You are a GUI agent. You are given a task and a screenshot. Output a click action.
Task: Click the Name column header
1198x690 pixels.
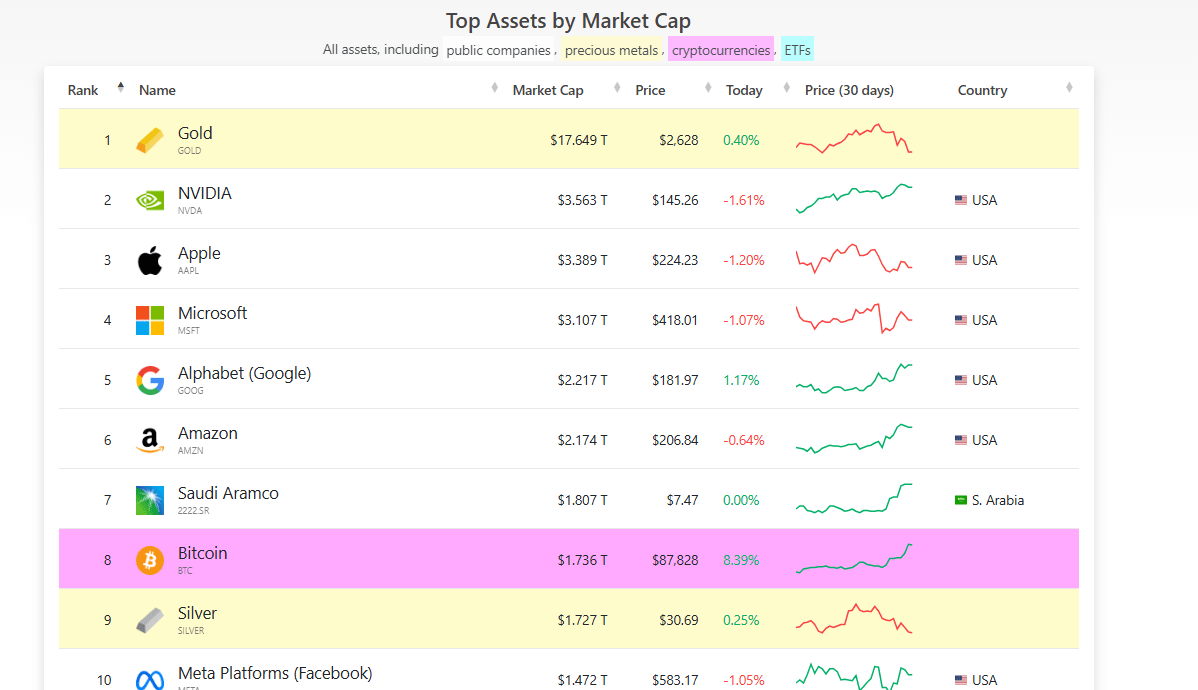pyautogui.click(x=157, y=90)
